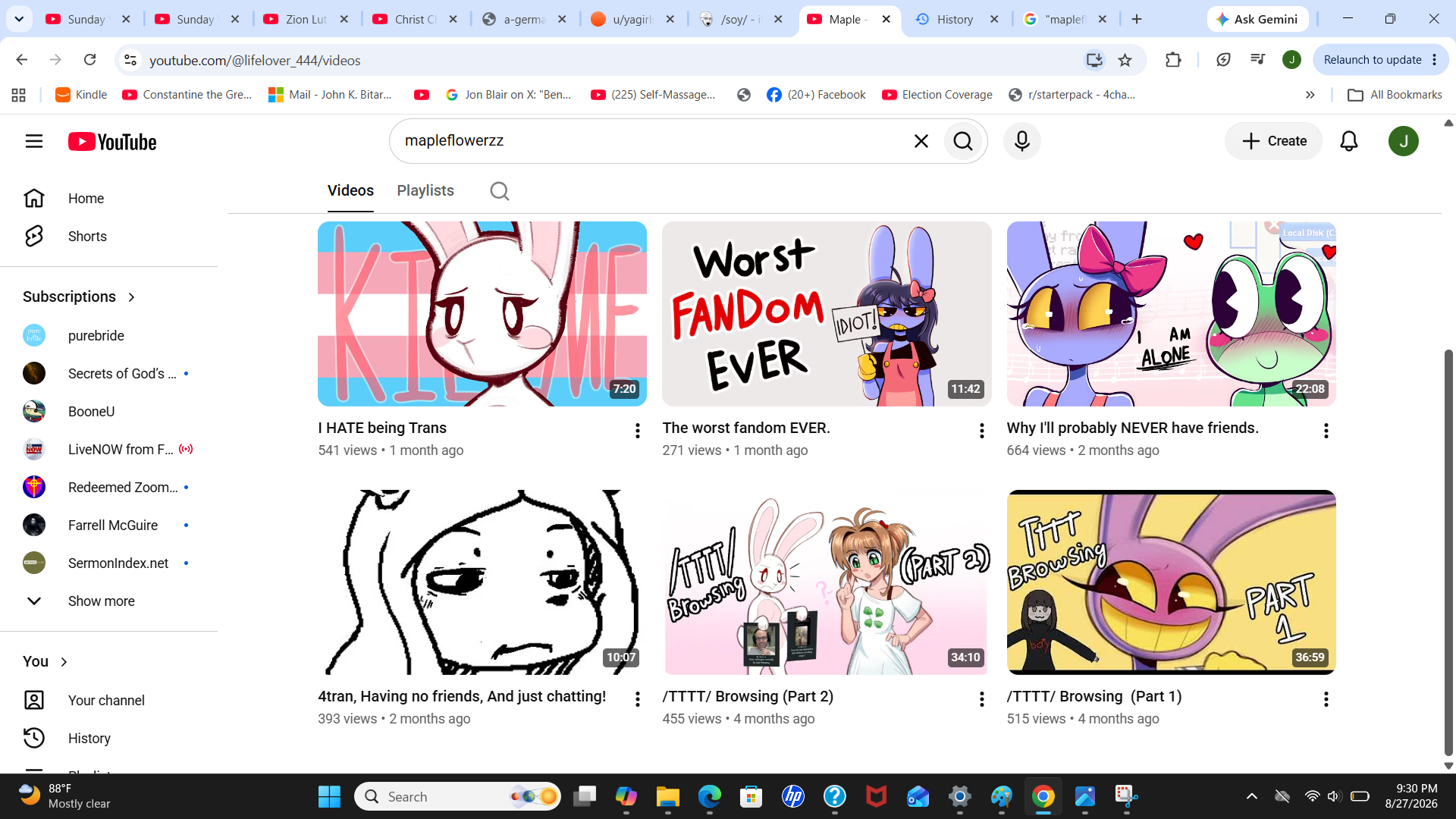The image size is (1456, 819).
Task: Open the Chrome extensions puzzle icon
Action: 1173,60
